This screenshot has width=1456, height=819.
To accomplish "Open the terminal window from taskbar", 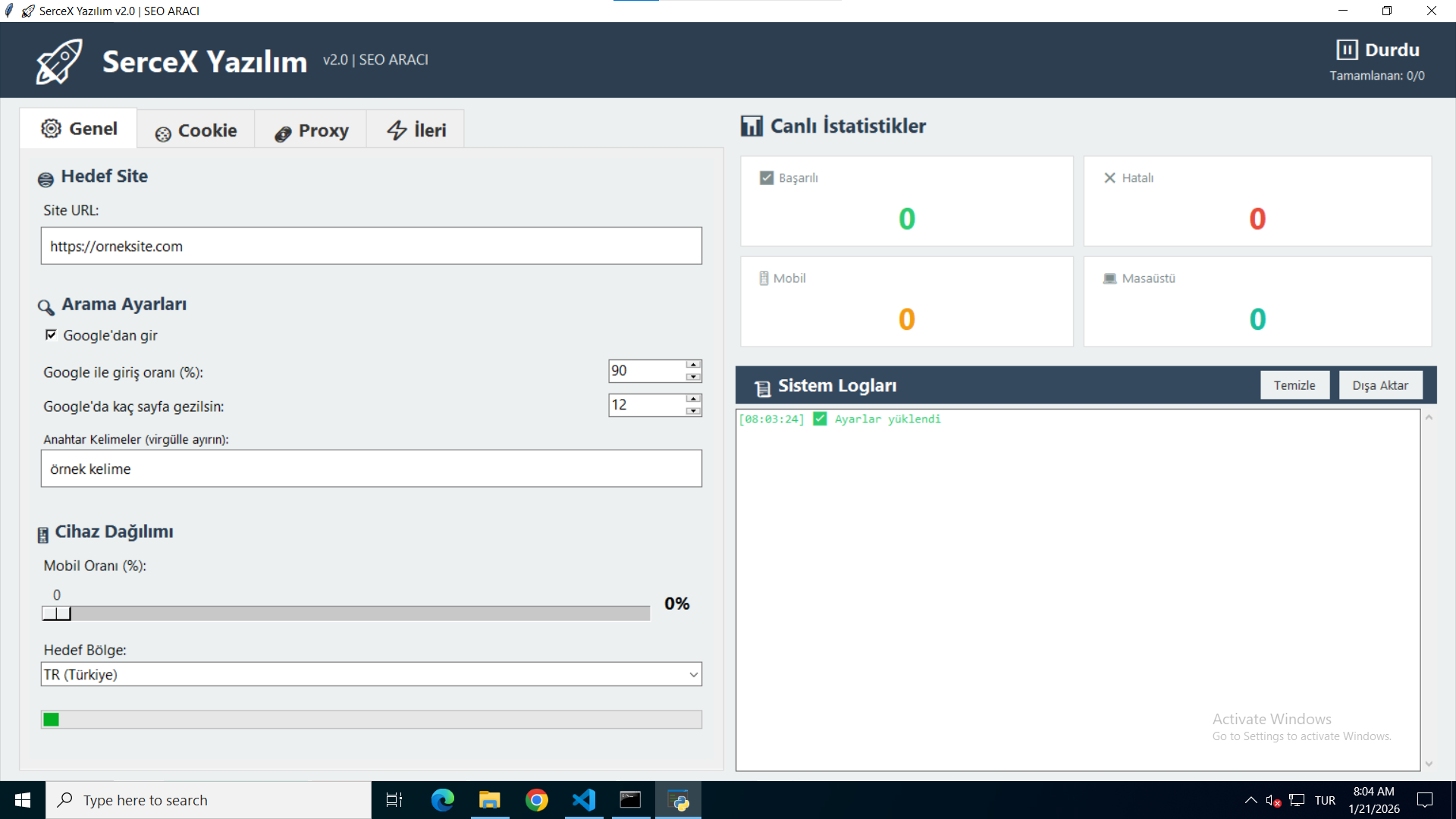I will pos(631,800).
